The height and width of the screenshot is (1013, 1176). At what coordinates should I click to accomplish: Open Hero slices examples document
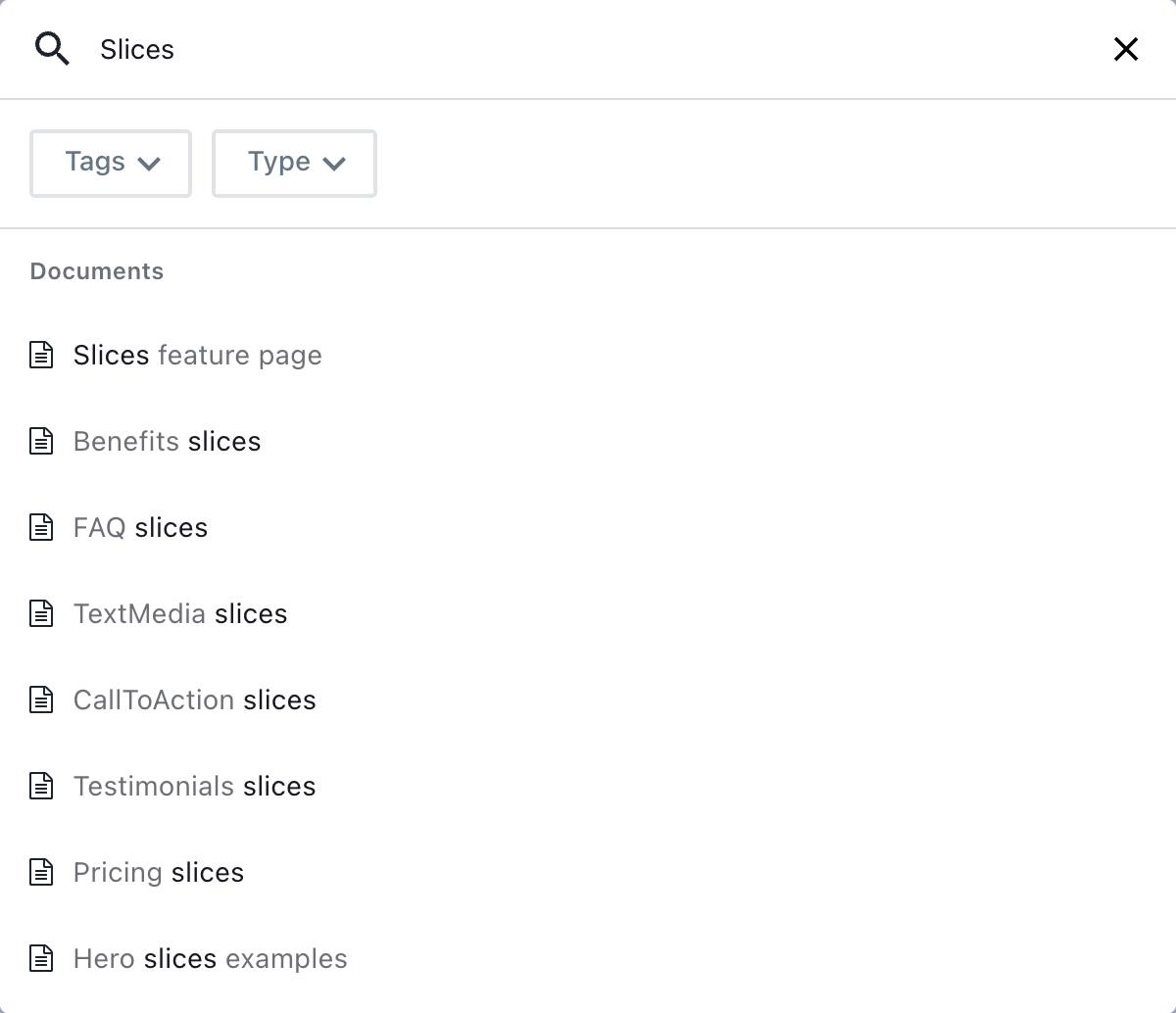pos(210,958)
